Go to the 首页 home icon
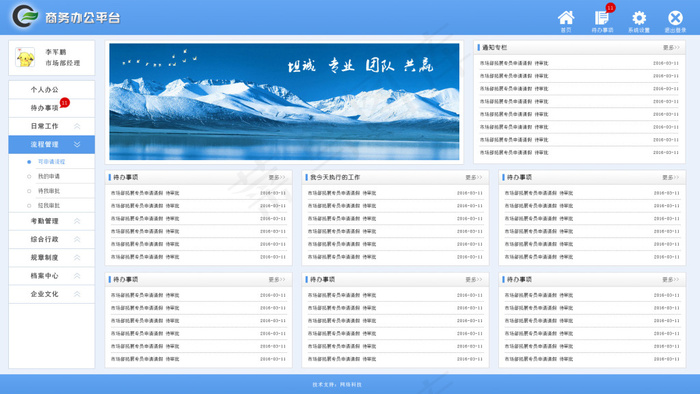Image resolution: width=700 pixels, height=394 pixels. 566,18
